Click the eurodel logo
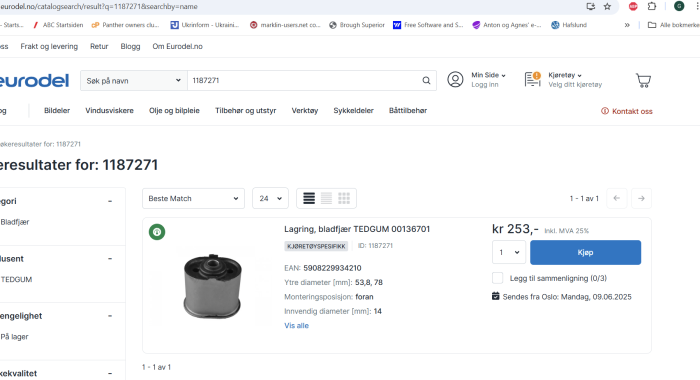 click(x=33, y=81)
